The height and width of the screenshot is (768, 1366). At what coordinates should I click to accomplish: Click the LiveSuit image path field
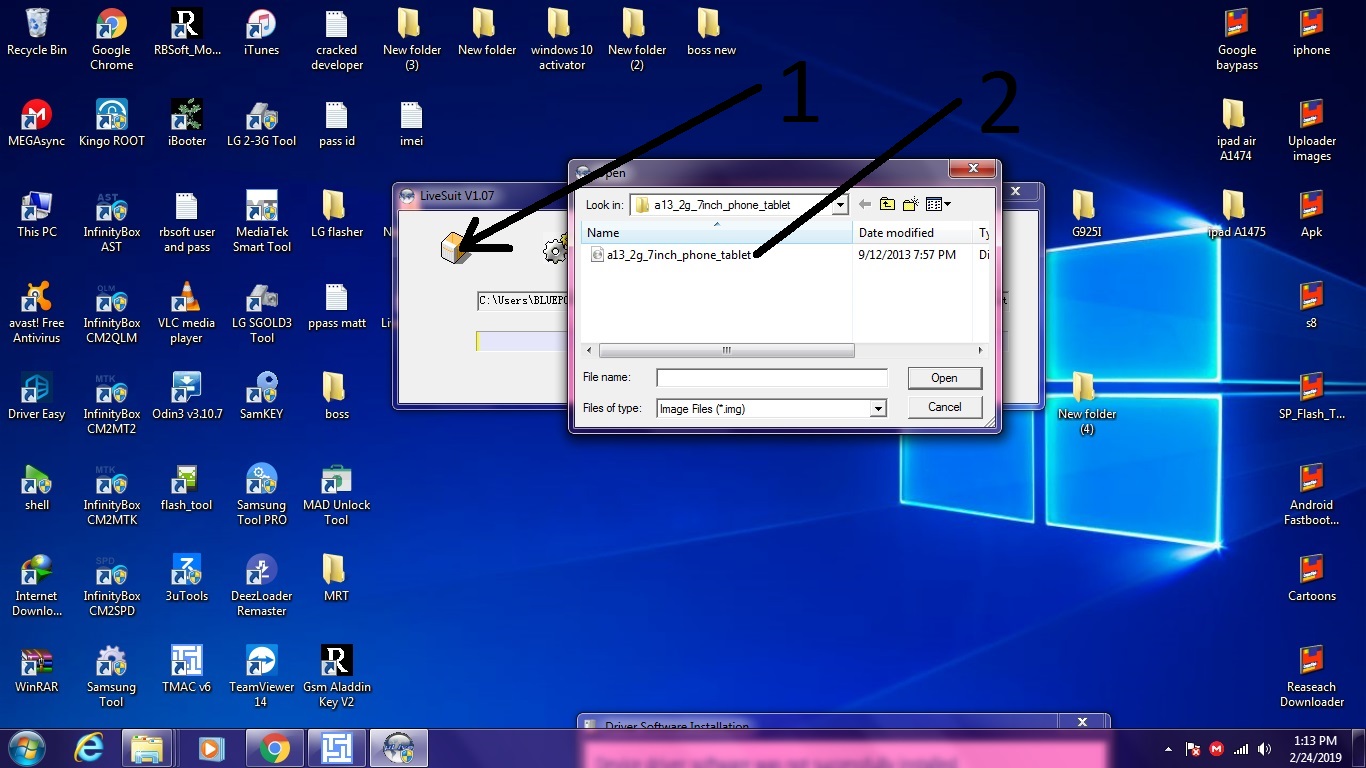tap(523, 300)
